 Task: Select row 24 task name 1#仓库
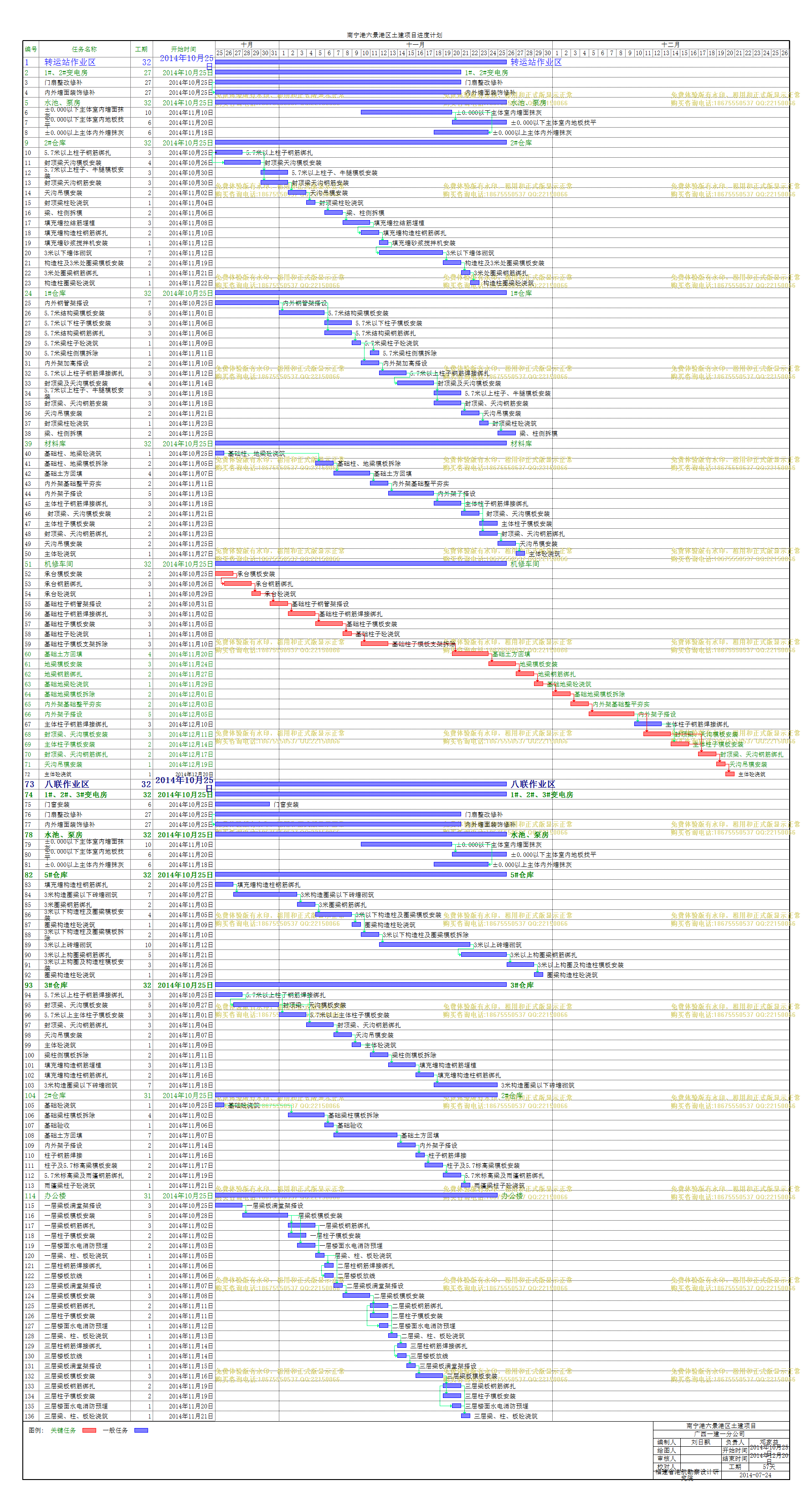[x=55, y=293]
